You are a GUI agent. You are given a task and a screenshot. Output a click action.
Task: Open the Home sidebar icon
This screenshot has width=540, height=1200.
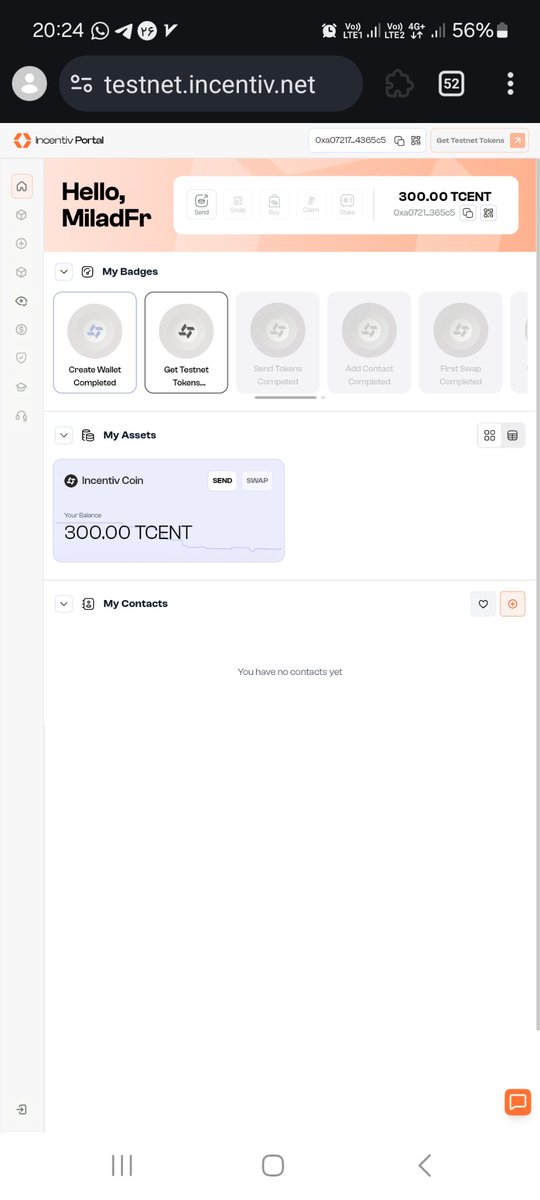click(x=21, y=186)
